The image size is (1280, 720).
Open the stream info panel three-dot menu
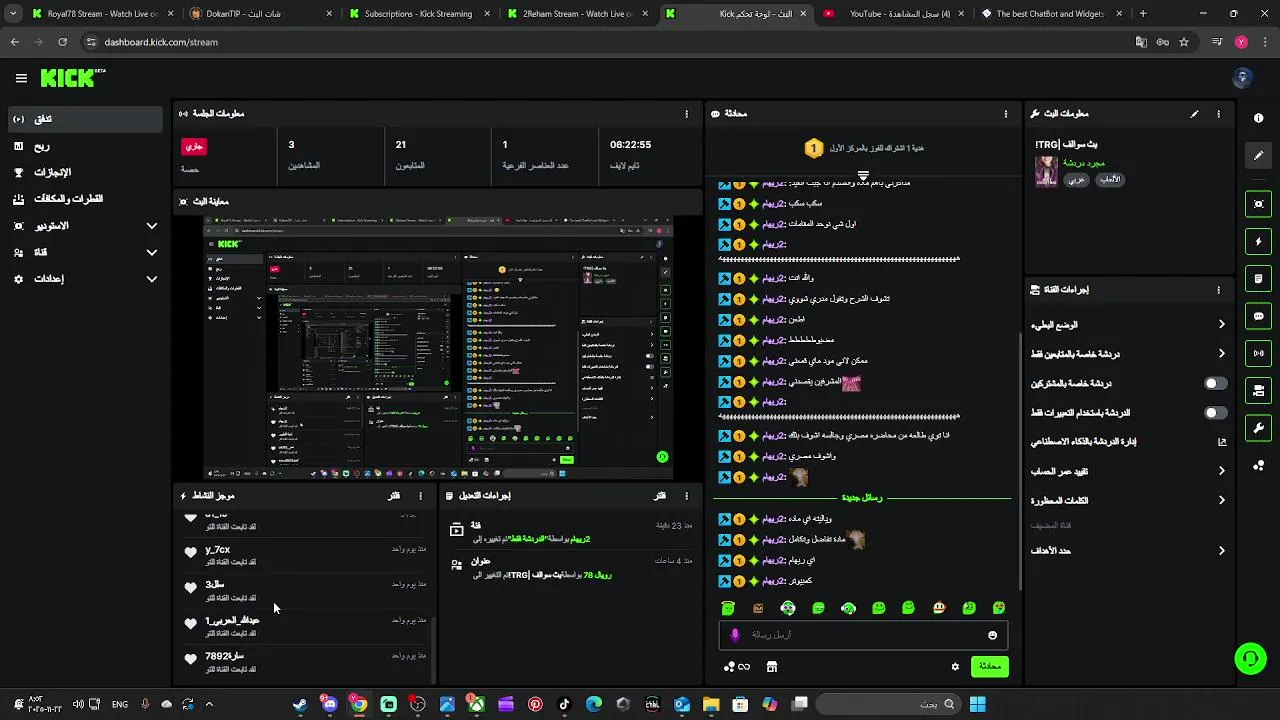click(1218, 114)
